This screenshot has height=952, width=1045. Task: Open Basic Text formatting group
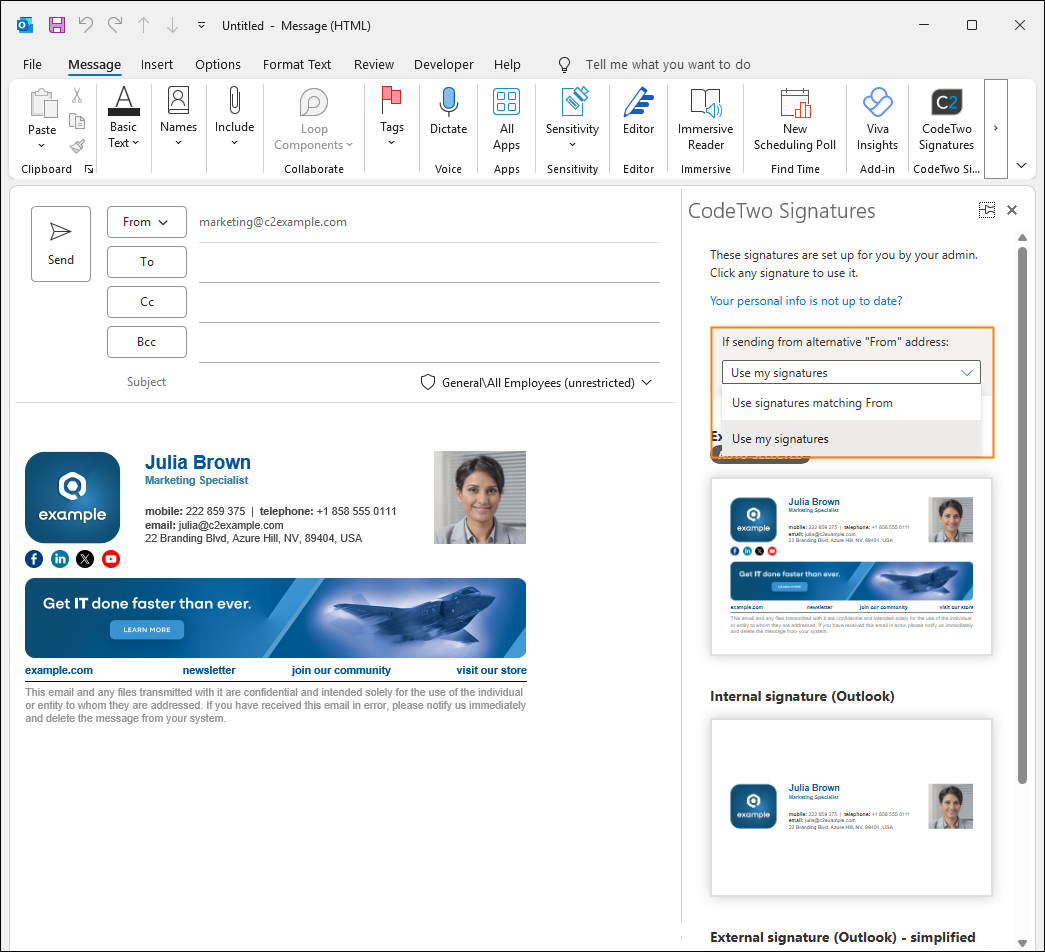pyautogui.click(x=124, y=118)
